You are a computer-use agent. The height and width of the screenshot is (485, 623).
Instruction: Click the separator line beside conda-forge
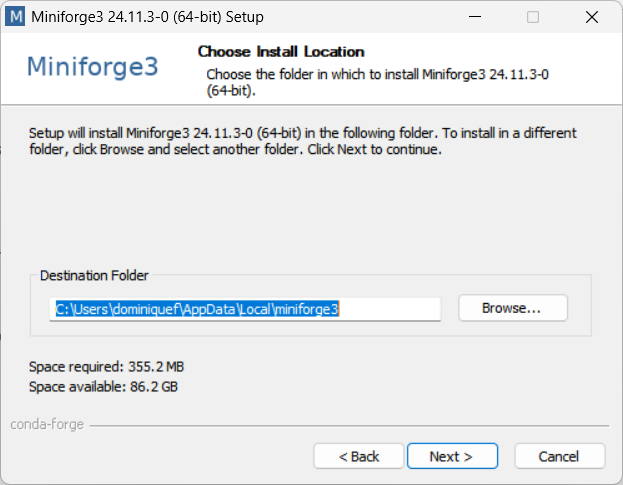click(349, 426)
